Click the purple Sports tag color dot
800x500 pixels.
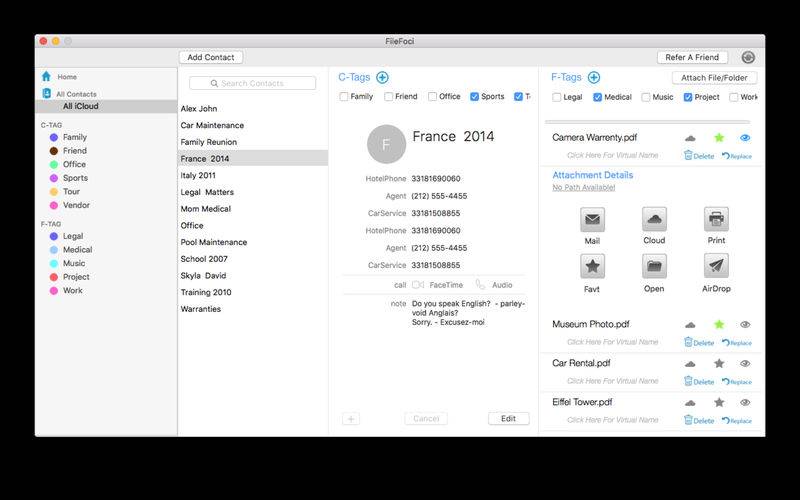[54, 178]
